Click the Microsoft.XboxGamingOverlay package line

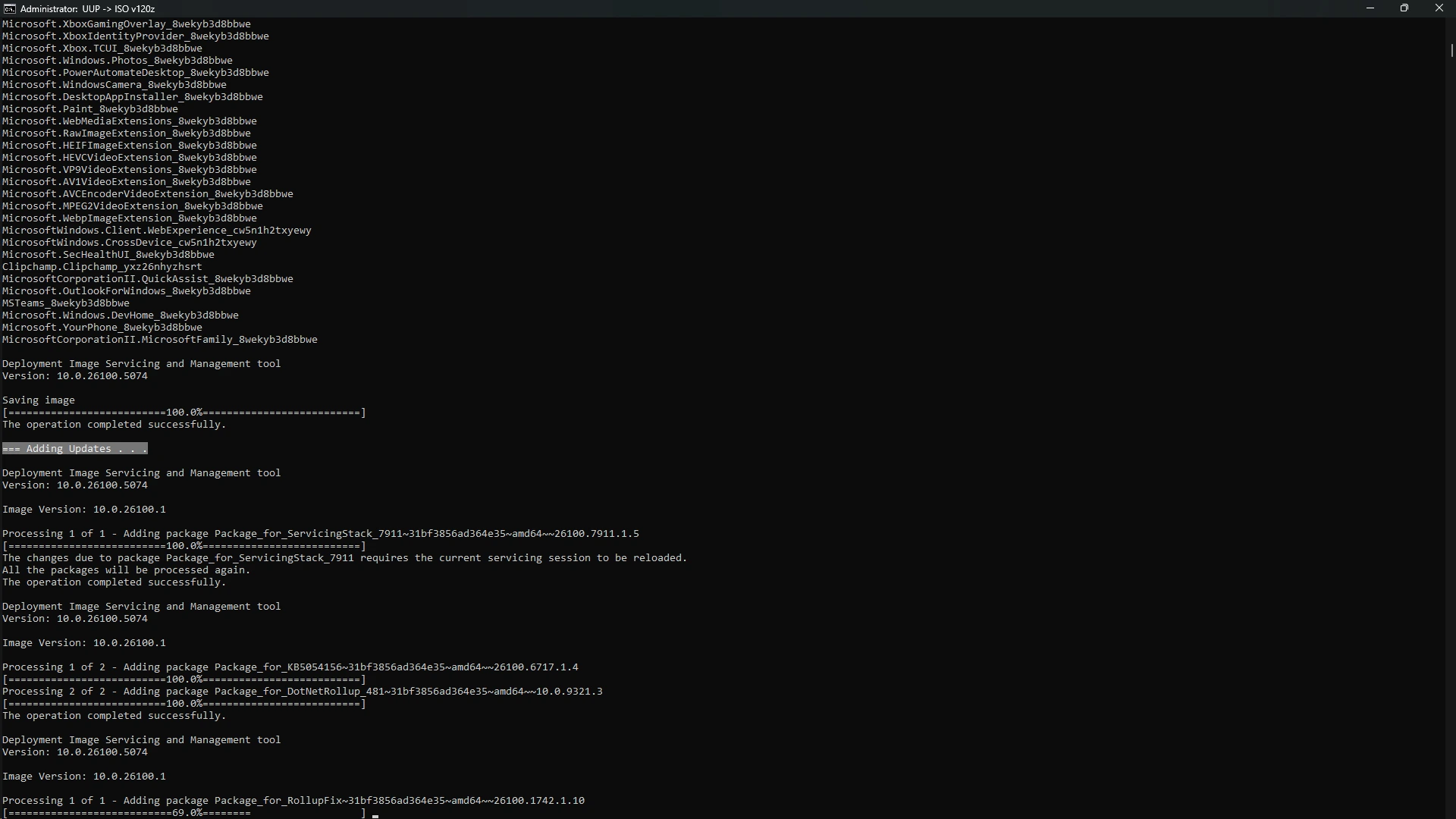coord(127,24)
